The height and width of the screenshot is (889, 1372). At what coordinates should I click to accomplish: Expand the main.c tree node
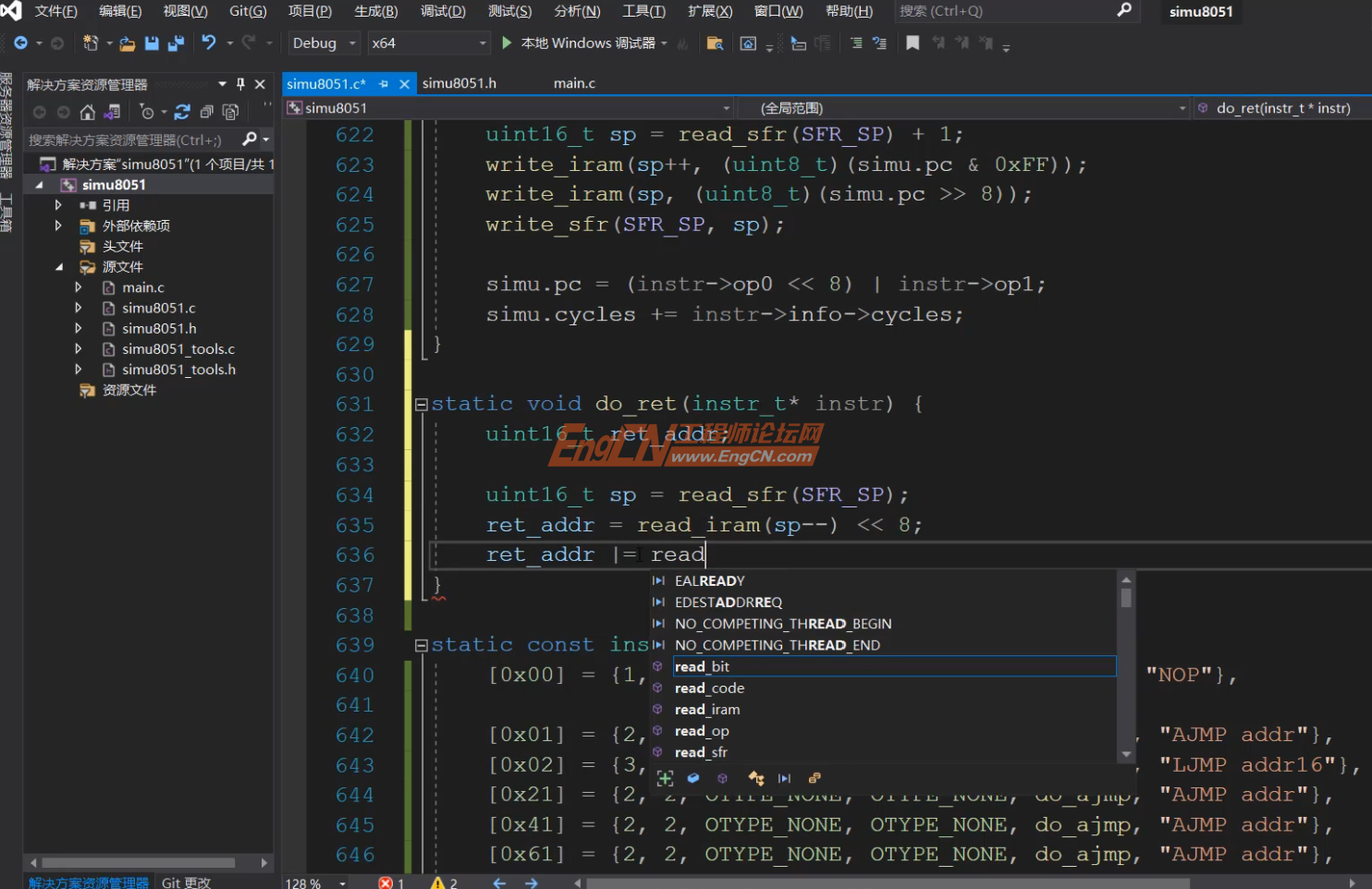[x=79, y=287]
